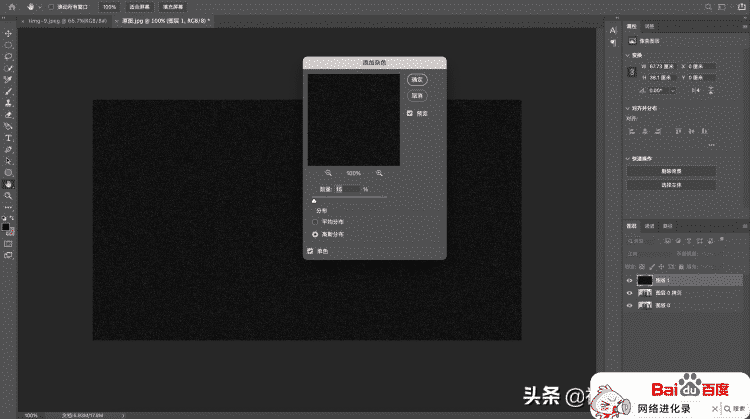
Task: Open the foreground color swatch
Action: click(x=5, y=227)
